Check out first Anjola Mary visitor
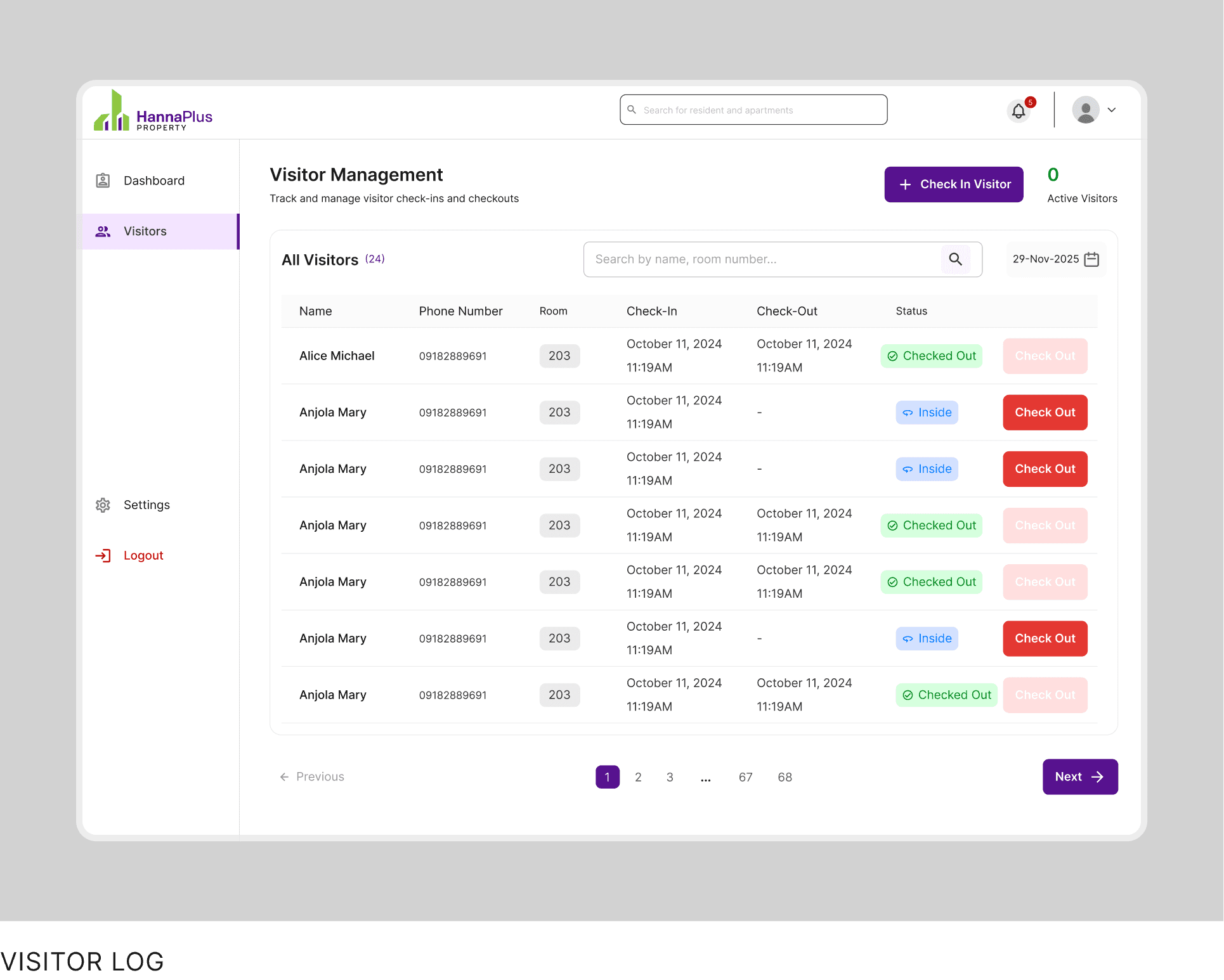Screen dimensions: 1224x980 (1045, 413)
